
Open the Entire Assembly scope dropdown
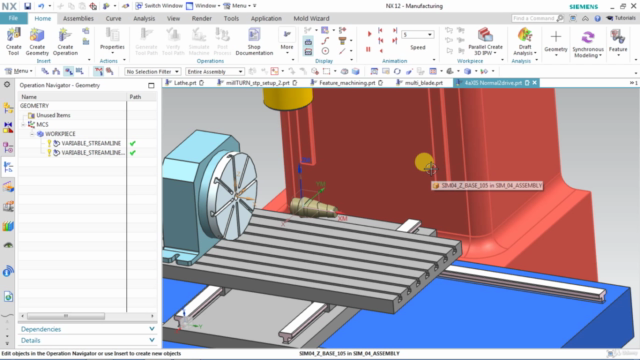click(215, 71)
